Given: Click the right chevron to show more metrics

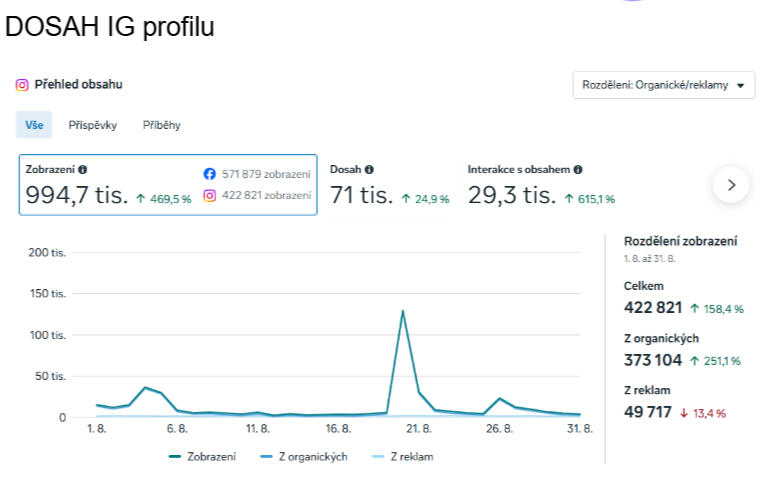Looking at the screenshot, I should tap(731, 185).
